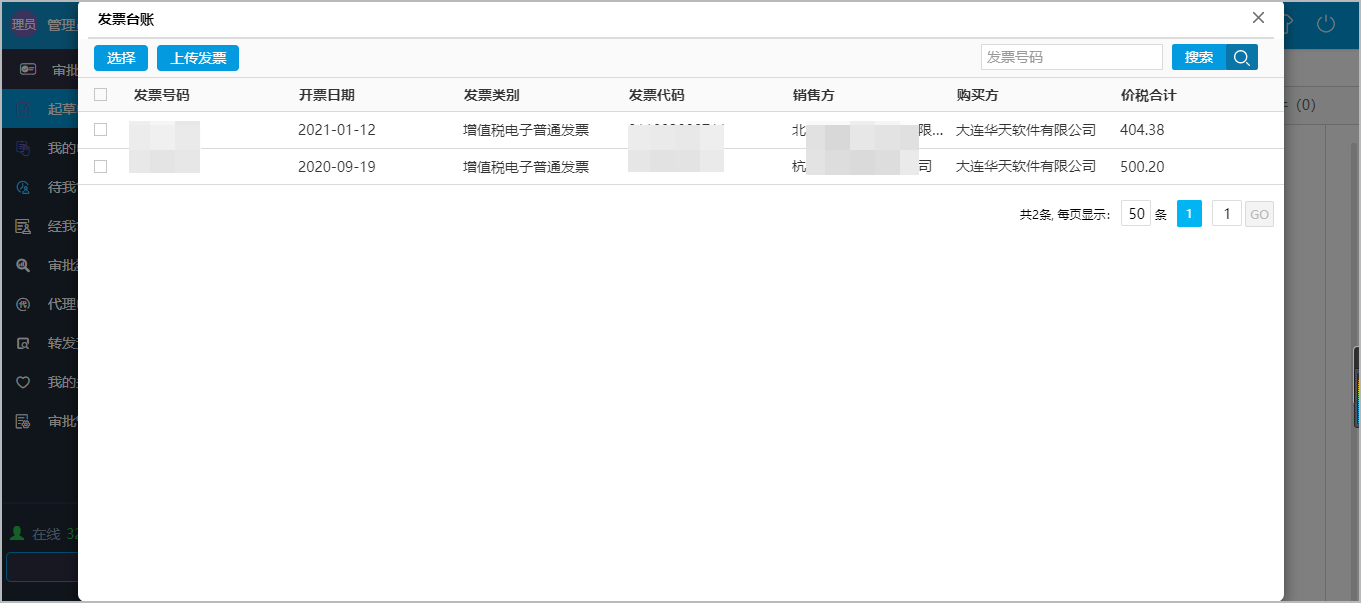Click the 经我 sidebar icon

pos(23,226)
